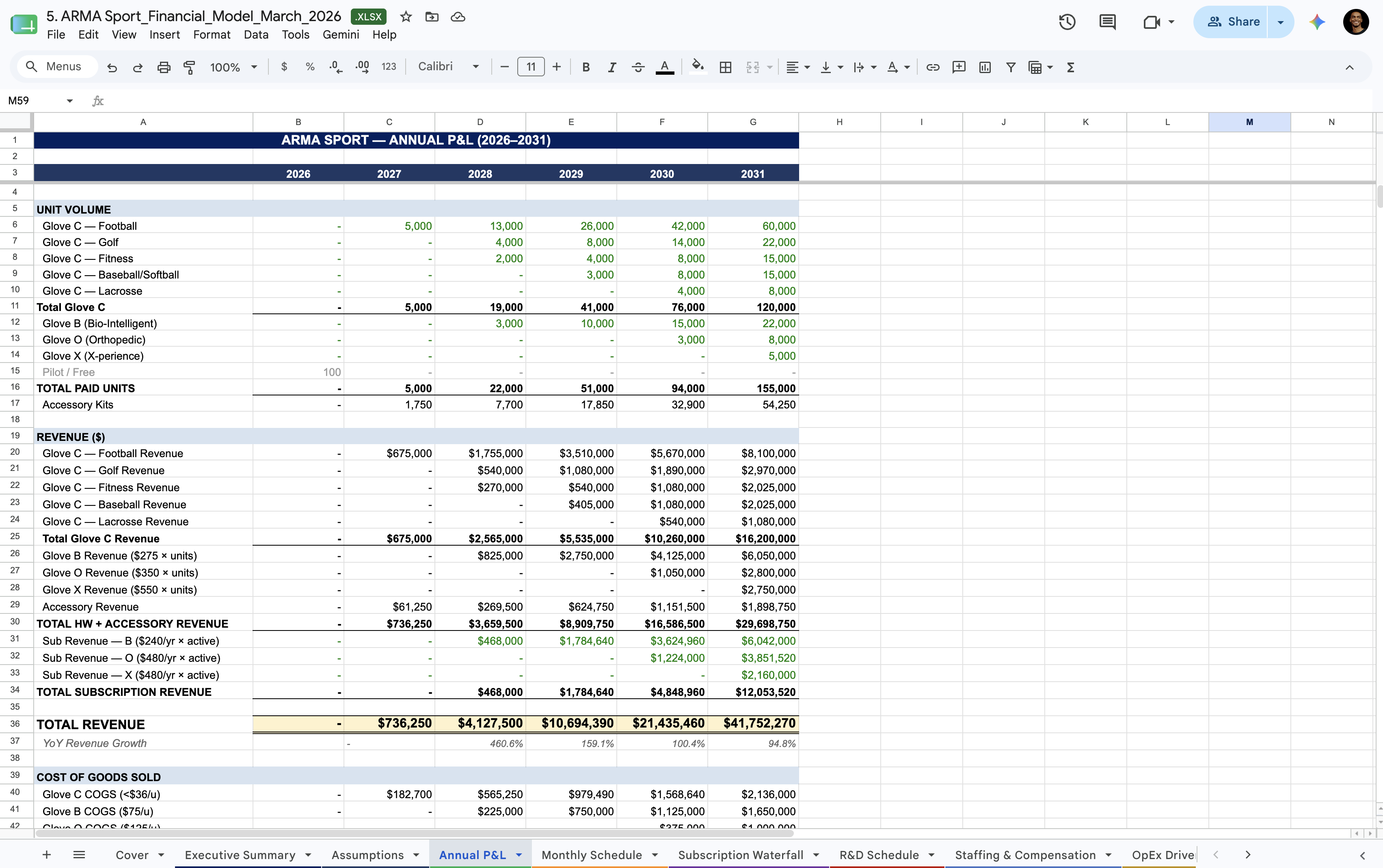Click the Print icon
The image size is (1383, 868).
tap(164, 67)
